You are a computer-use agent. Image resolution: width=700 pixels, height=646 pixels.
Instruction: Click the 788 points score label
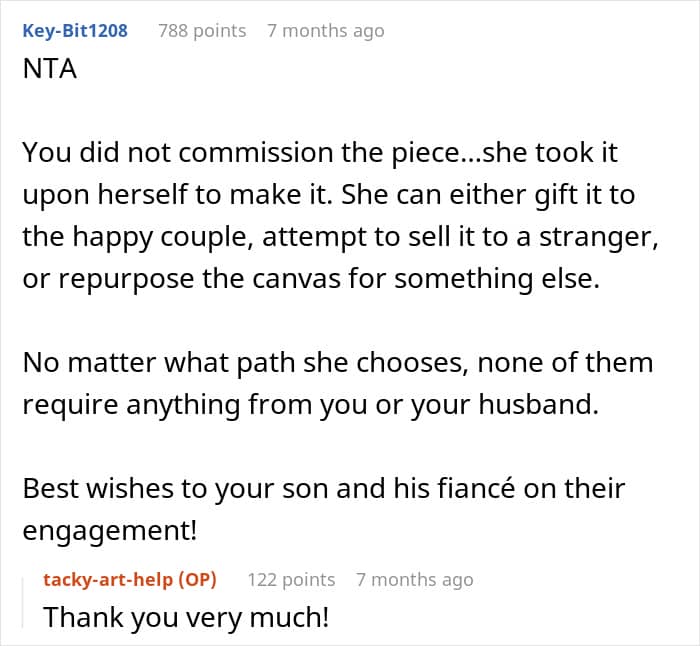coord(202,31)
